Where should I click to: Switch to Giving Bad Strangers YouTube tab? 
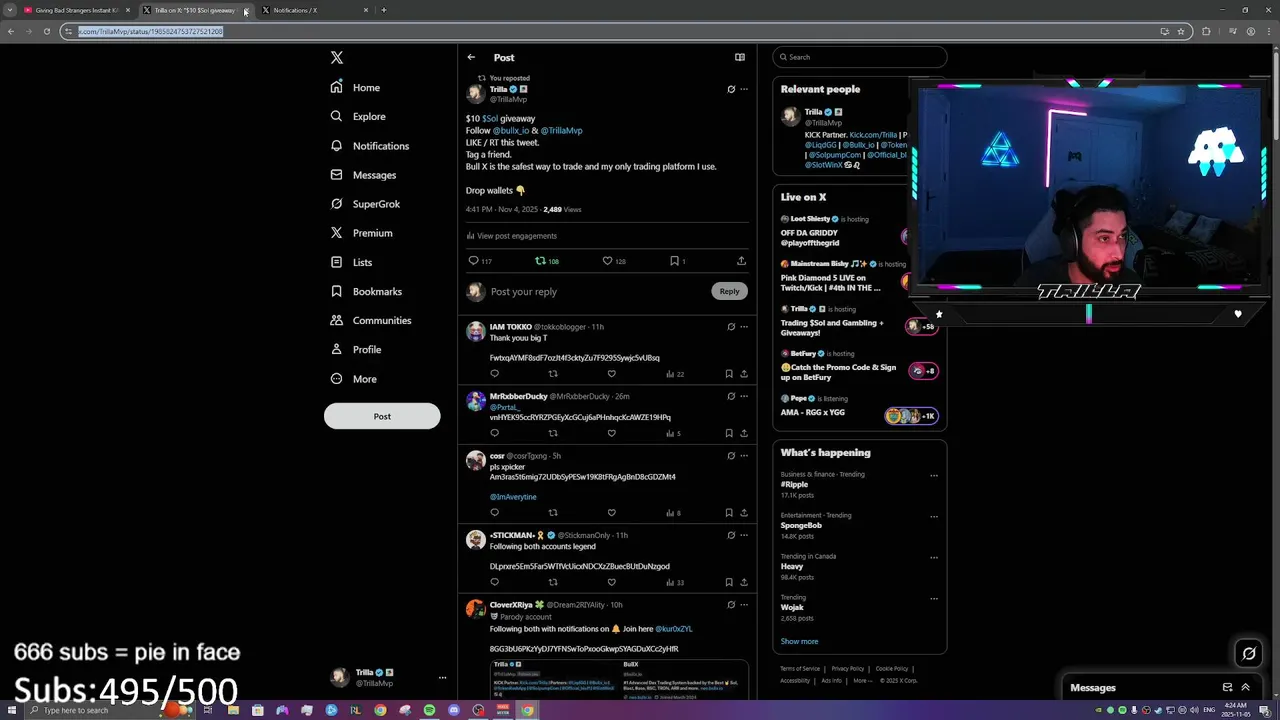pos(77,10)
